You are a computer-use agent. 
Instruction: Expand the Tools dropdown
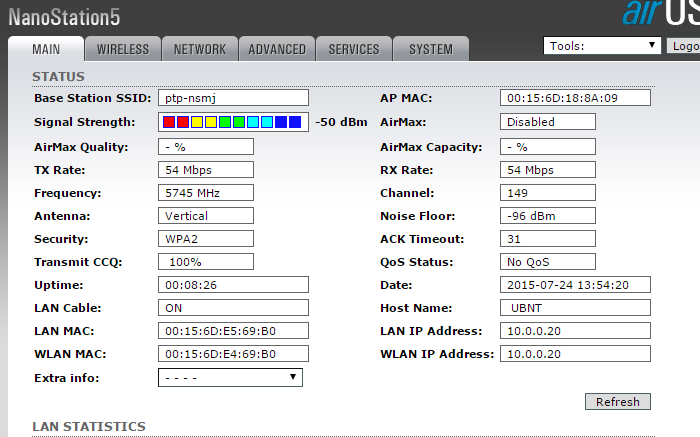click(x=602, y=46)
